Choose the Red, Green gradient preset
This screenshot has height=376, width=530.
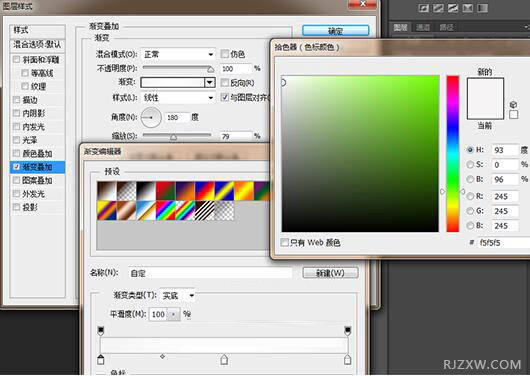coord(165,191)
